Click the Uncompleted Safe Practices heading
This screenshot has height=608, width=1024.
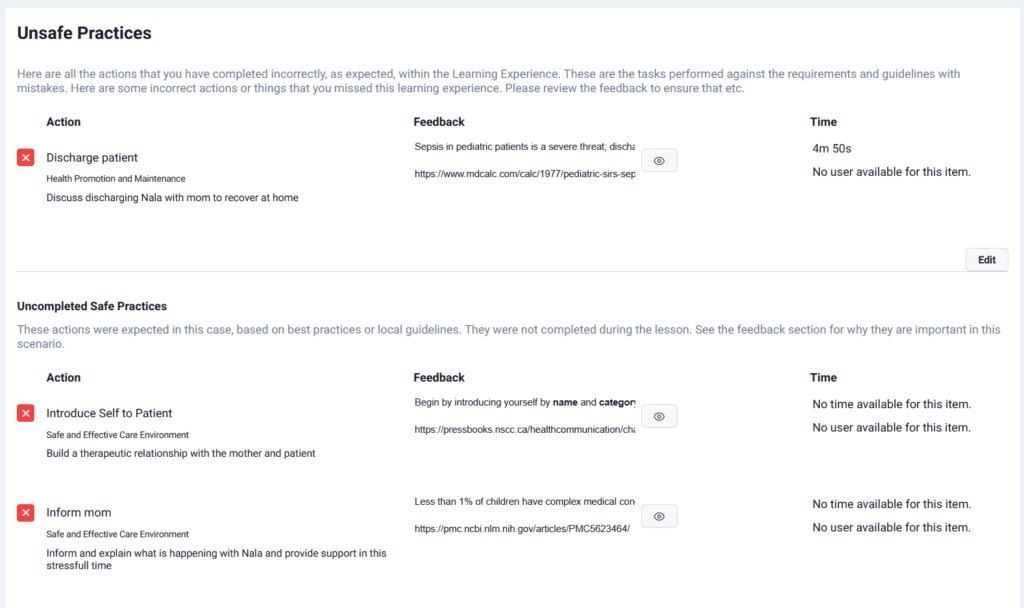pos(92,306)
